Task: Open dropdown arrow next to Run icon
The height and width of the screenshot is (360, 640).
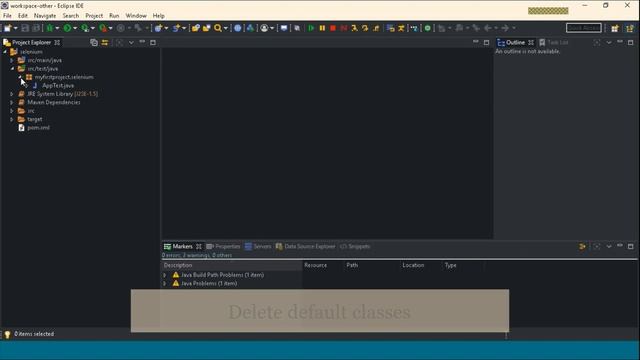Action: click(75, 28)
